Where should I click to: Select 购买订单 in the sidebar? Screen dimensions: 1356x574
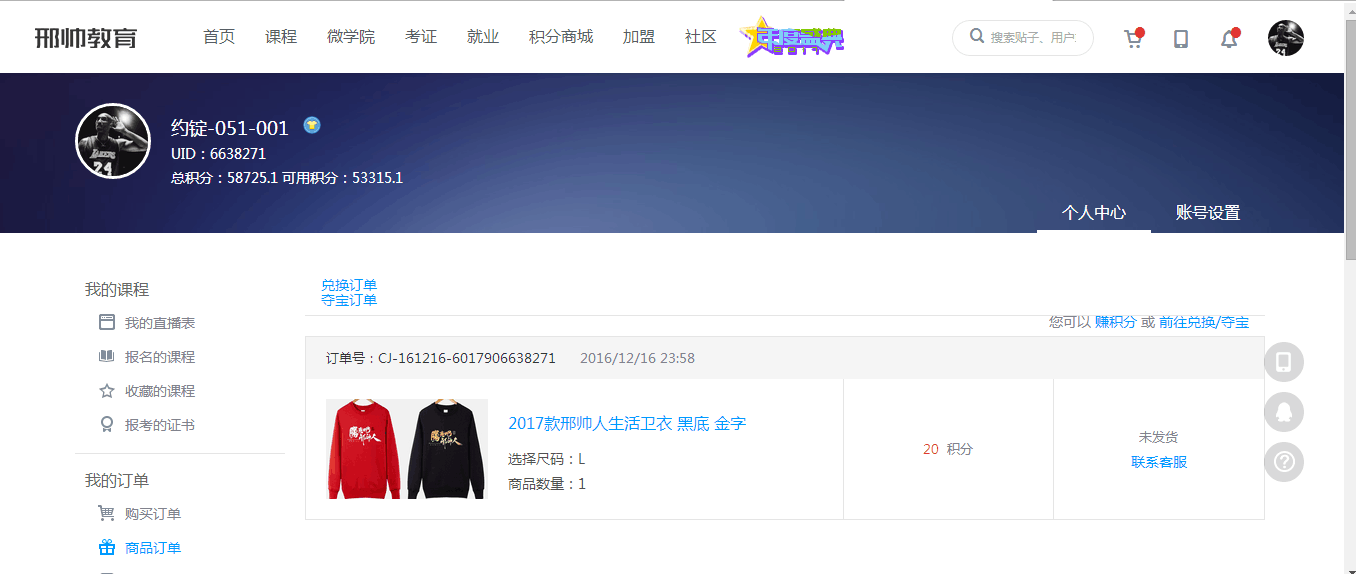[152, 514]
